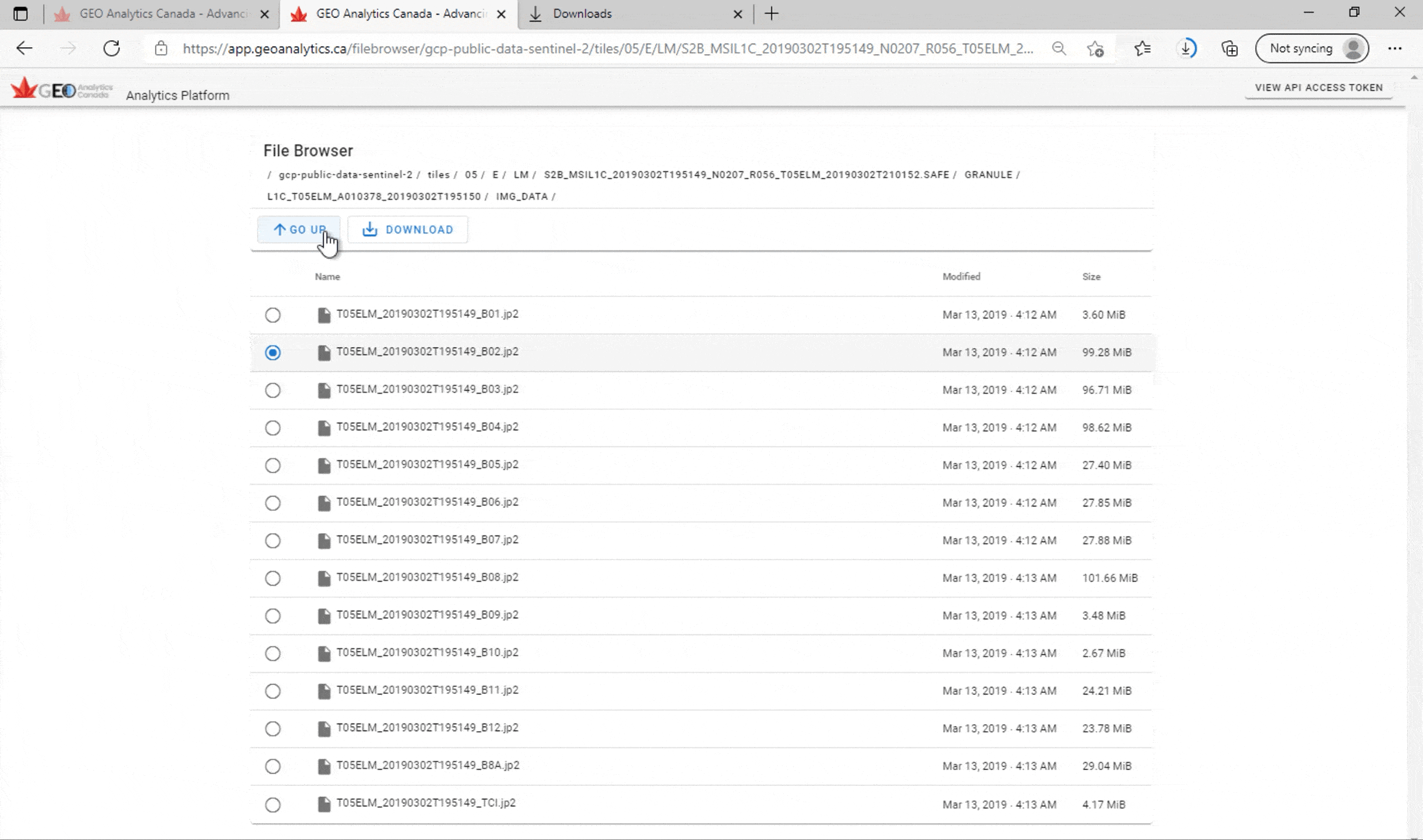
Task: Click the DOWNLOAD button
Action: (x=408, y=230)
